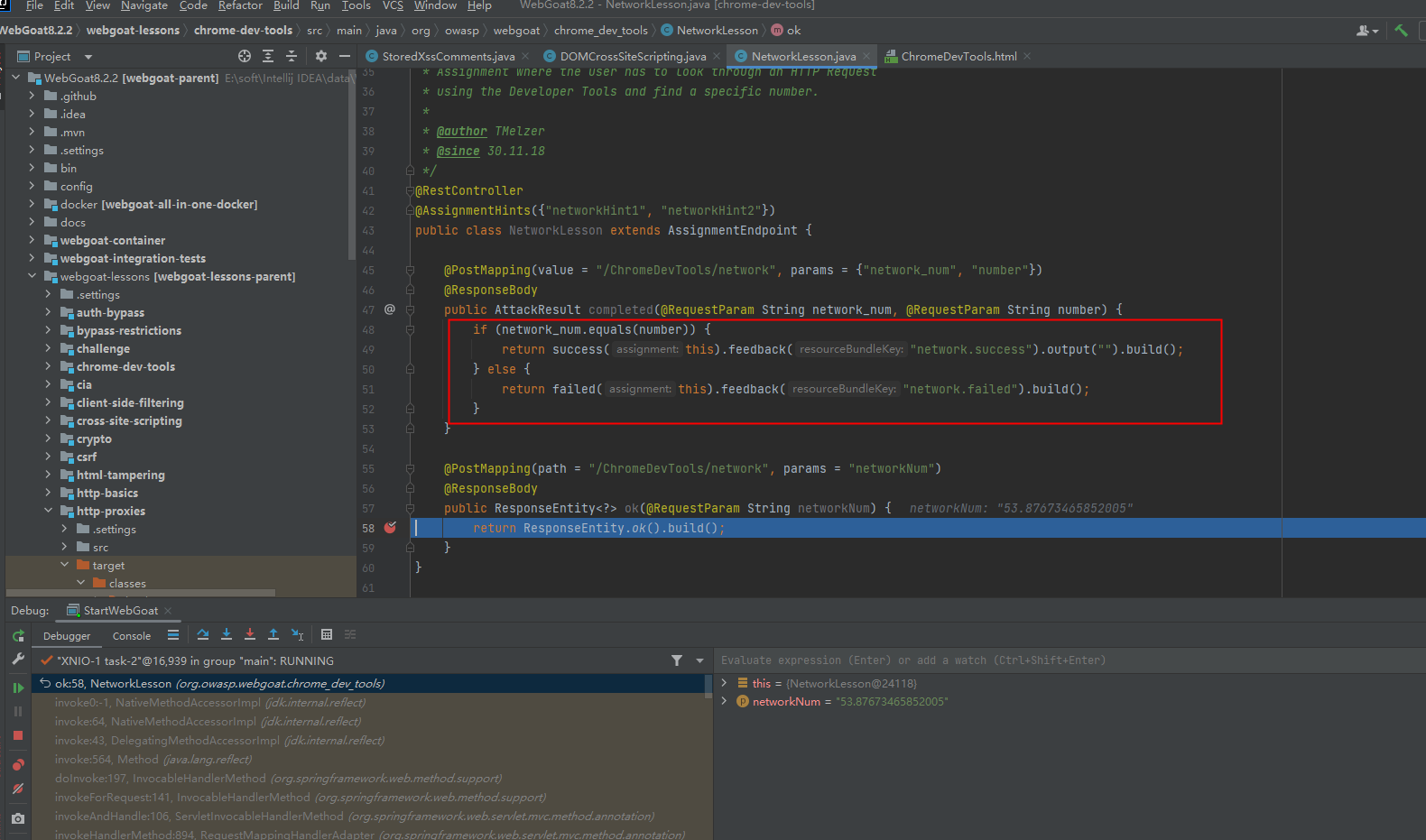Switch to ChromeDevTools.html tab

point(958,56)
